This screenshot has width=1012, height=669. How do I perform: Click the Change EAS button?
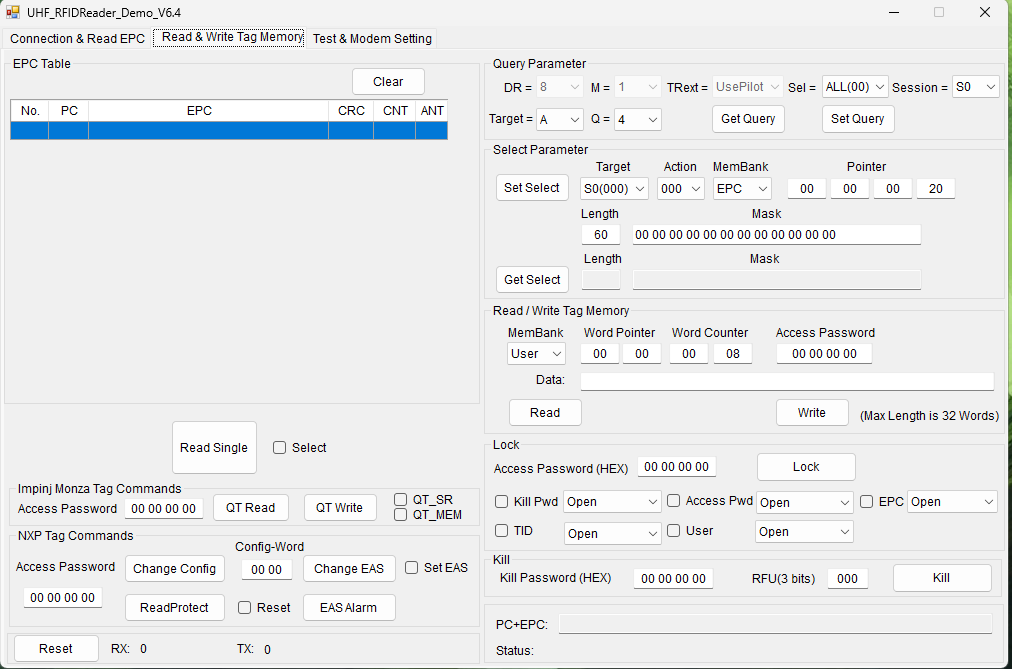(x=349, y=568)
